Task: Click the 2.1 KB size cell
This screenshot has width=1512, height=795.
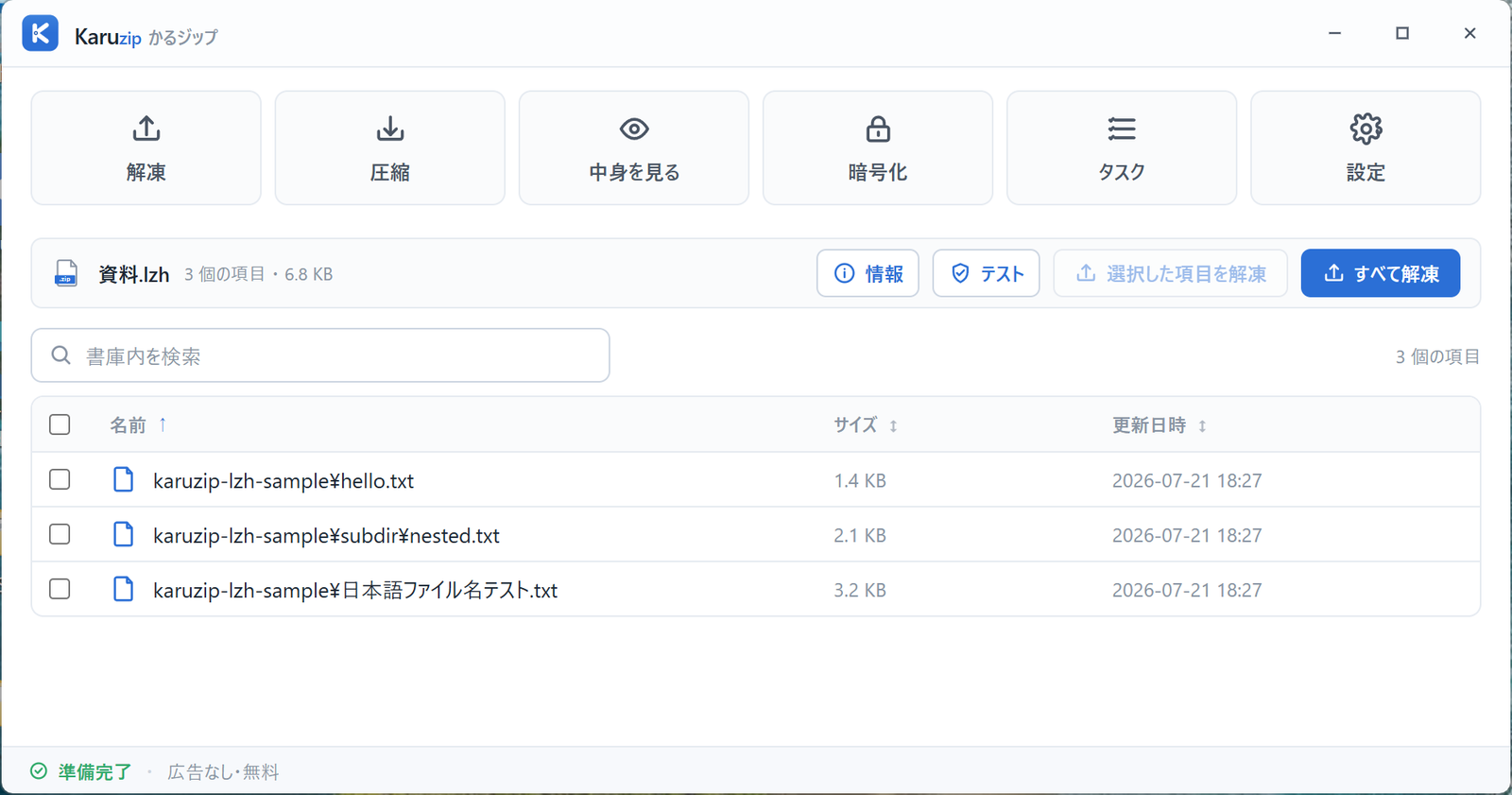Action: 860,535
